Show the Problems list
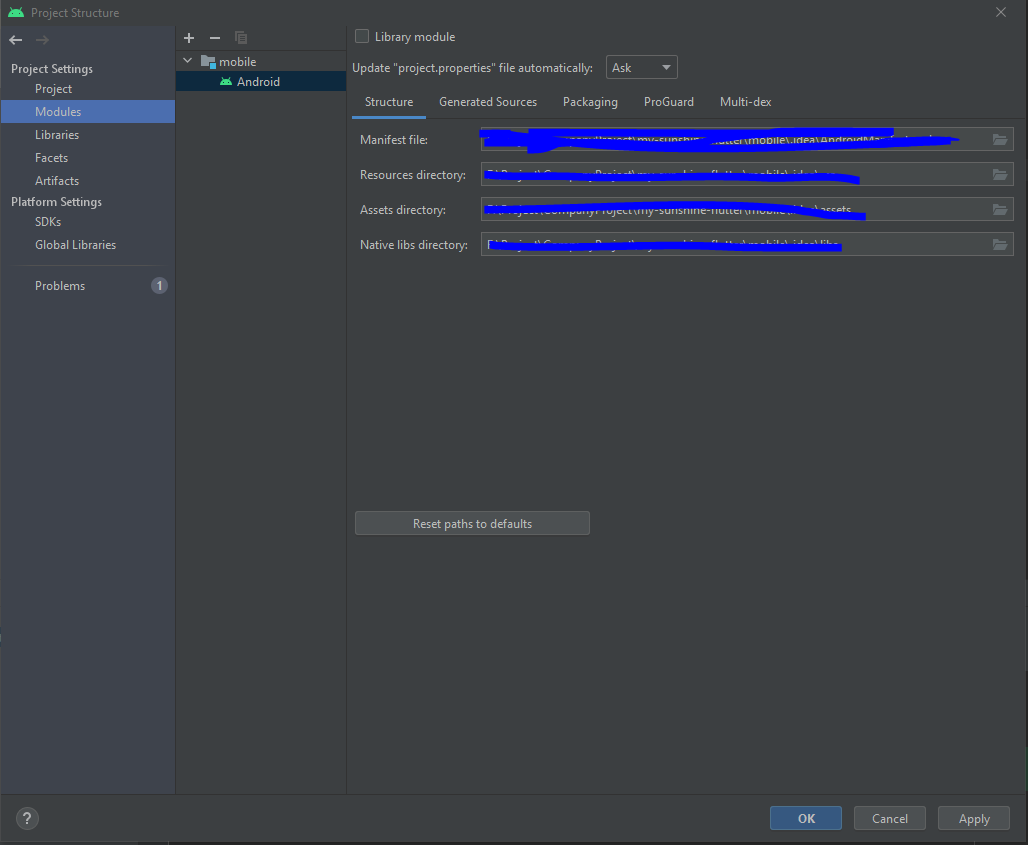Image resolution: width=1028 pixels, height=845 pixels. (60, 286)
